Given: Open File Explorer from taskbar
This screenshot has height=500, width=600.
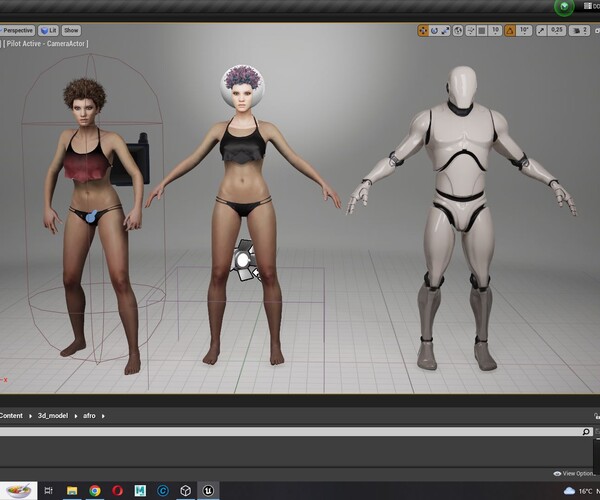Looking at the screenshot, I should pyautogui.click(x=72, y=491).
